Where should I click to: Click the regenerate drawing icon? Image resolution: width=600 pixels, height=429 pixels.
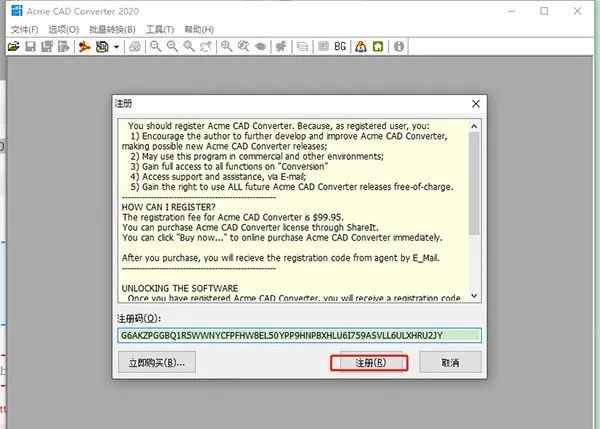point(281,47)
